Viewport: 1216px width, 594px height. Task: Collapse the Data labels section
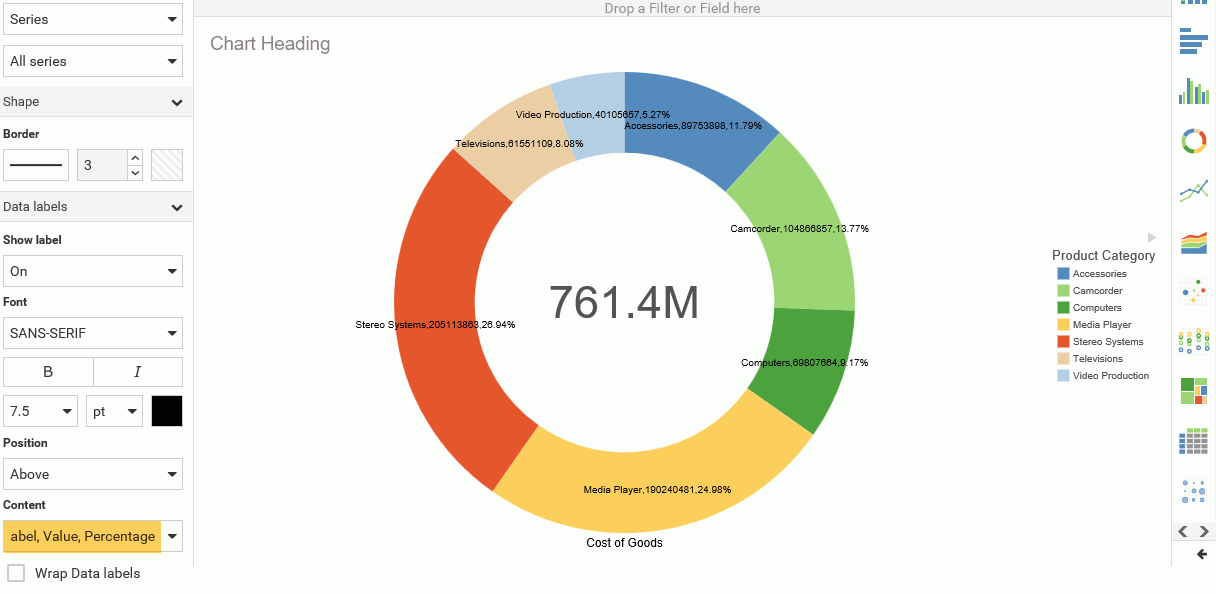(x=177, y=207)
